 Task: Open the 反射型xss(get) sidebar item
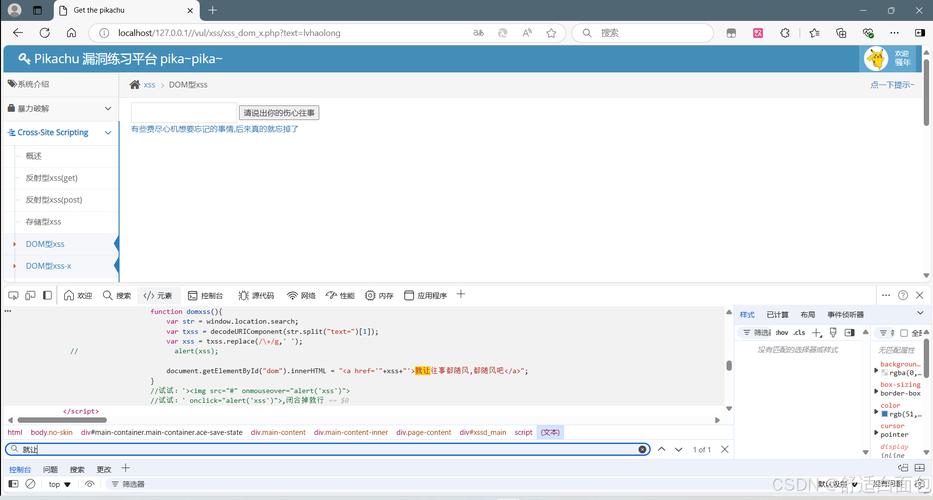click(51, 178)
